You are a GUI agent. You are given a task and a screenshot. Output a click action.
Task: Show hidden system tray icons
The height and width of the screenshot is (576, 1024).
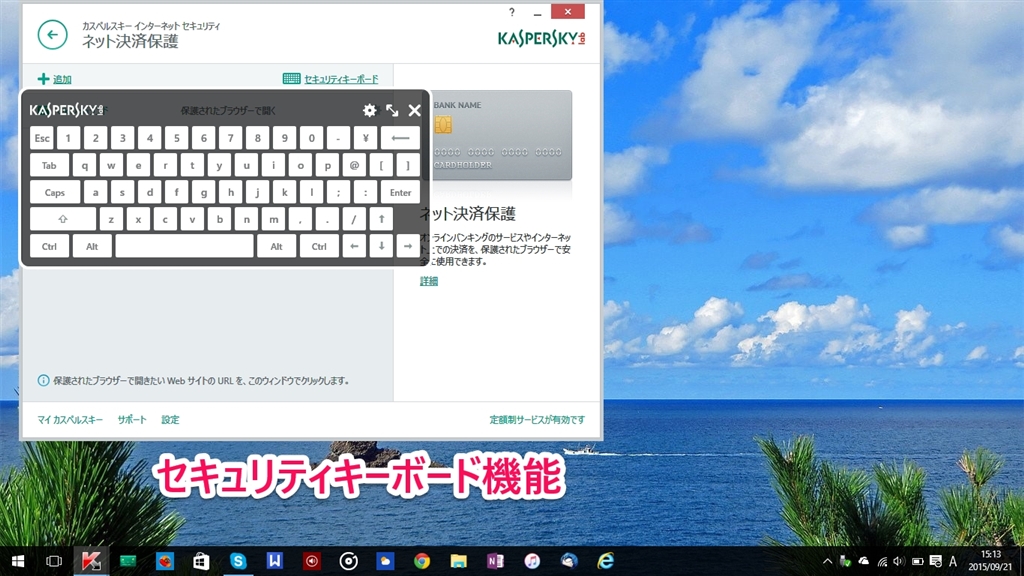(x=827, y=562)
